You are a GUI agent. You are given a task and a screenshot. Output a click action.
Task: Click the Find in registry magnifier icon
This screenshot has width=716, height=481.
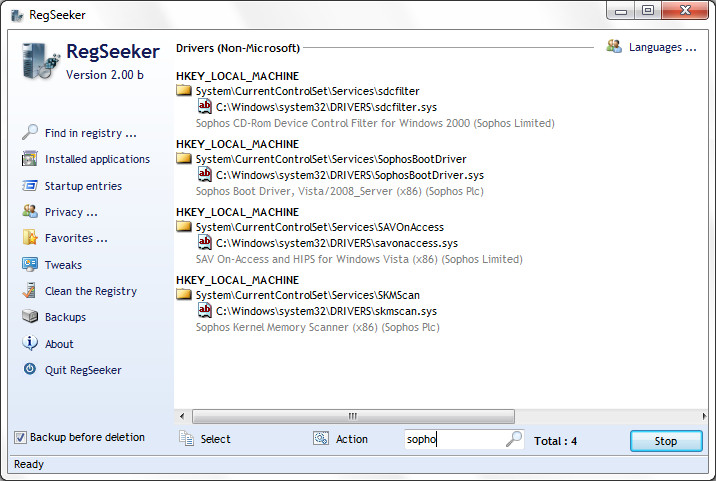[x=30, y=132]
